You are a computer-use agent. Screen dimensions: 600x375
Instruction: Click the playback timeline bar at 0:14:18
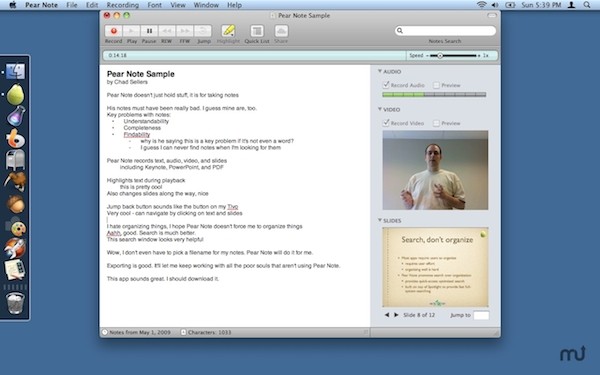[x=254, y=55]
